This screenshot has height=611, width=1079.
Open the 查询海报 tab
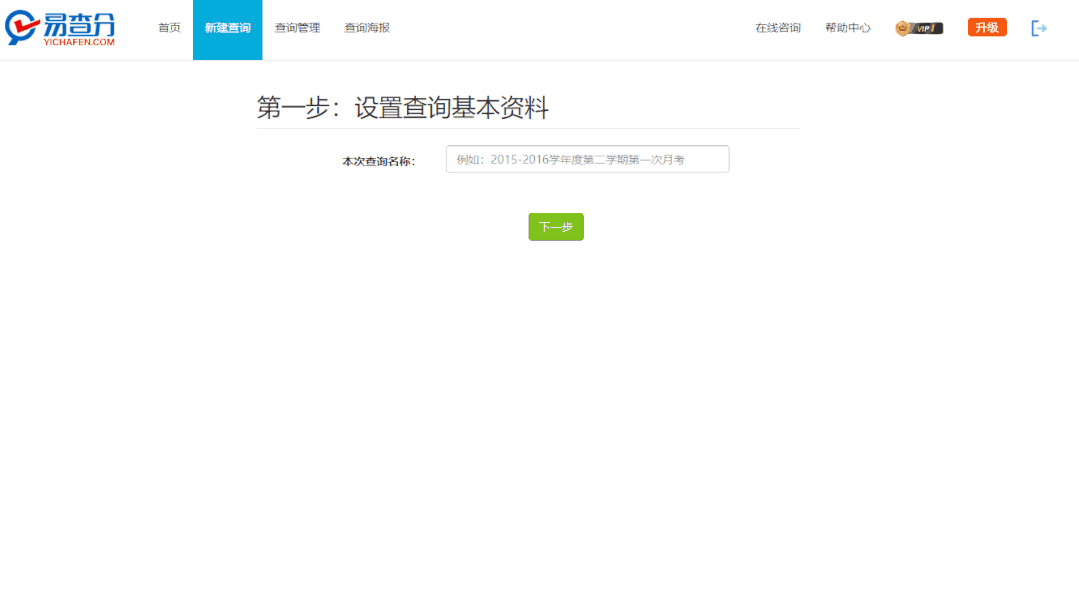367,28
